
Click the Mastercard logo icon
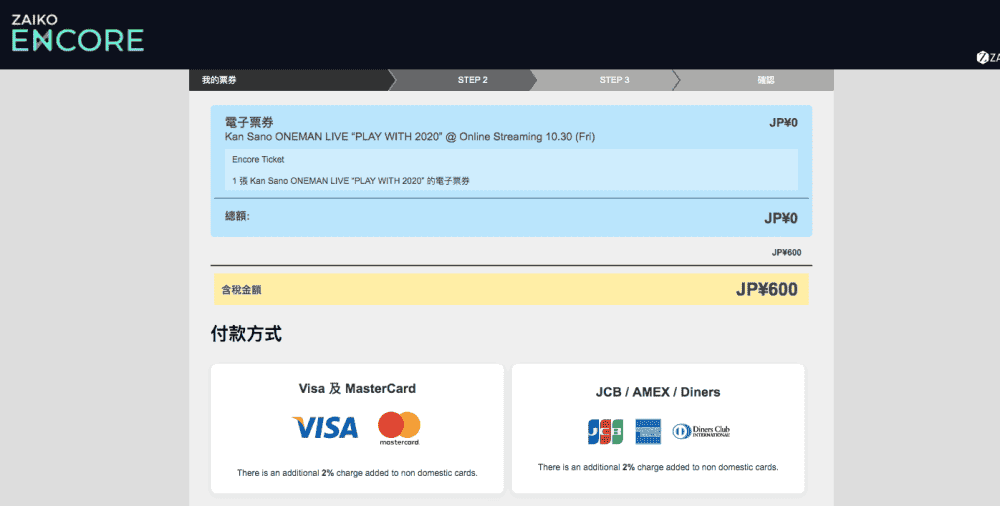(x=399, y=428)
